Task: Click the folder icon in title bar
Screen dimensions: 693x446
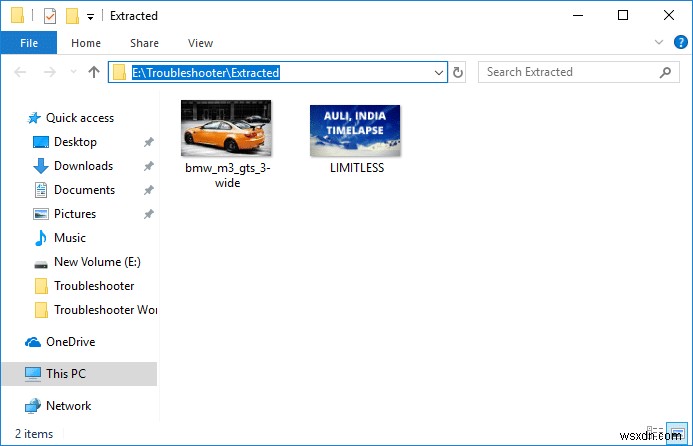Action: (x=17, y=16)
